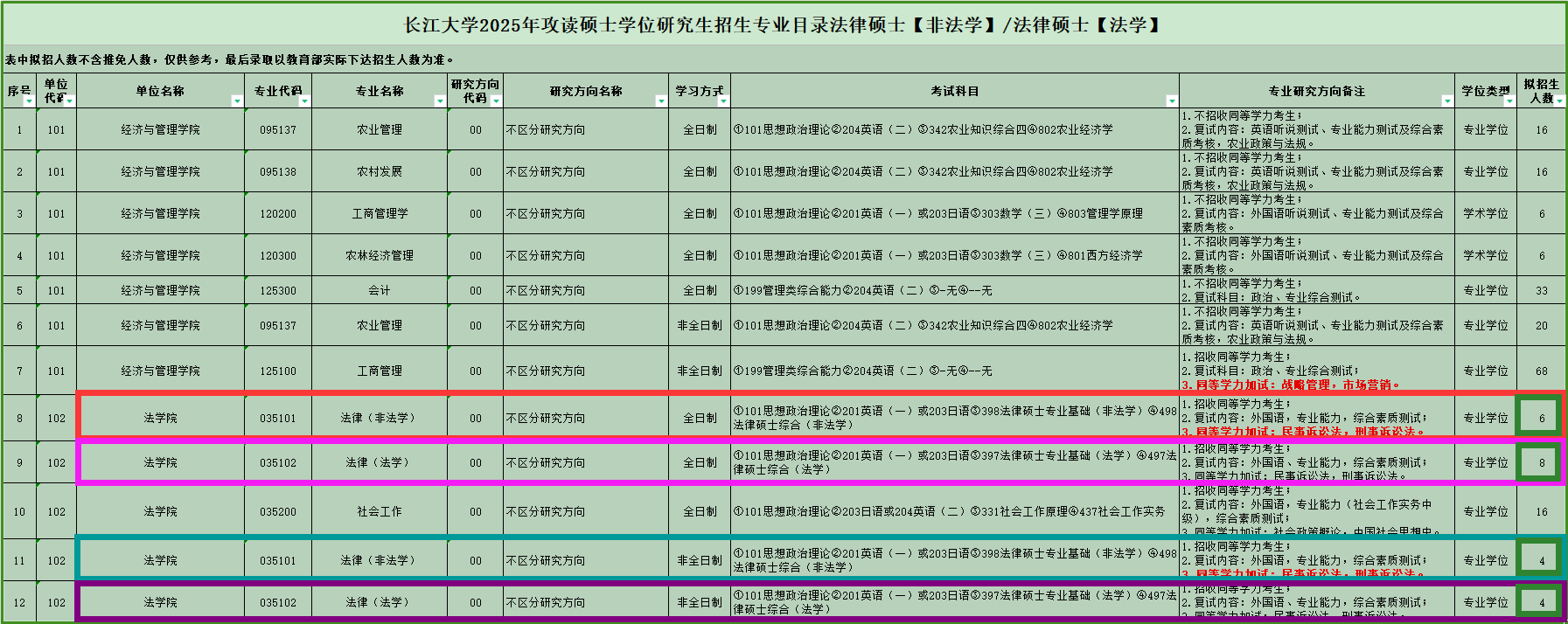
Task: Select row 9's 法律（法学） cell
Action: pos(380,462)
